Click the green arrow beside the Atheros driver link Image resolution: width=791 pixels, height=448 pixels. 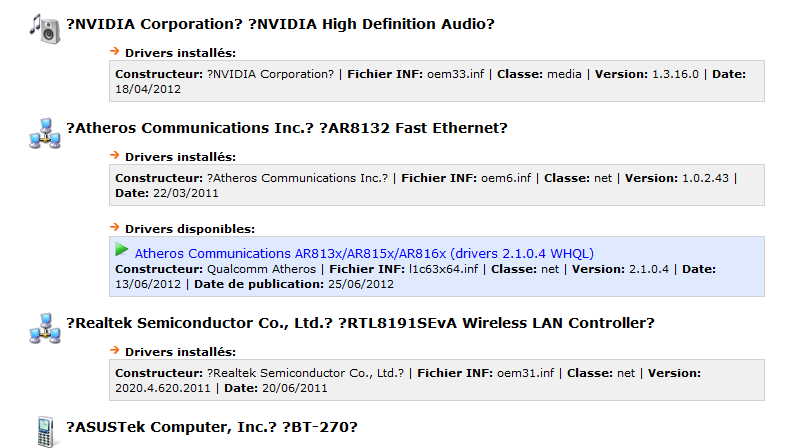122,251
